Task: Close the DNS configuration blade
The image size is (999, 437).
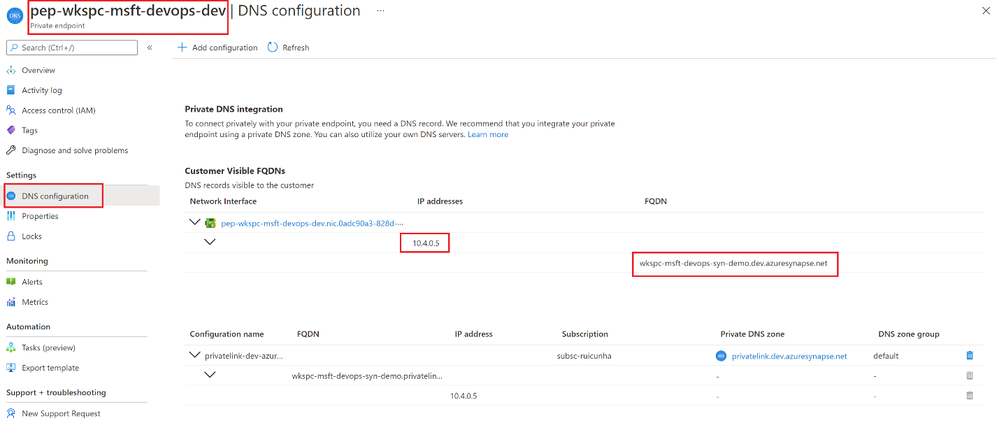Action: pyautogui.click(x=986, y=11)
